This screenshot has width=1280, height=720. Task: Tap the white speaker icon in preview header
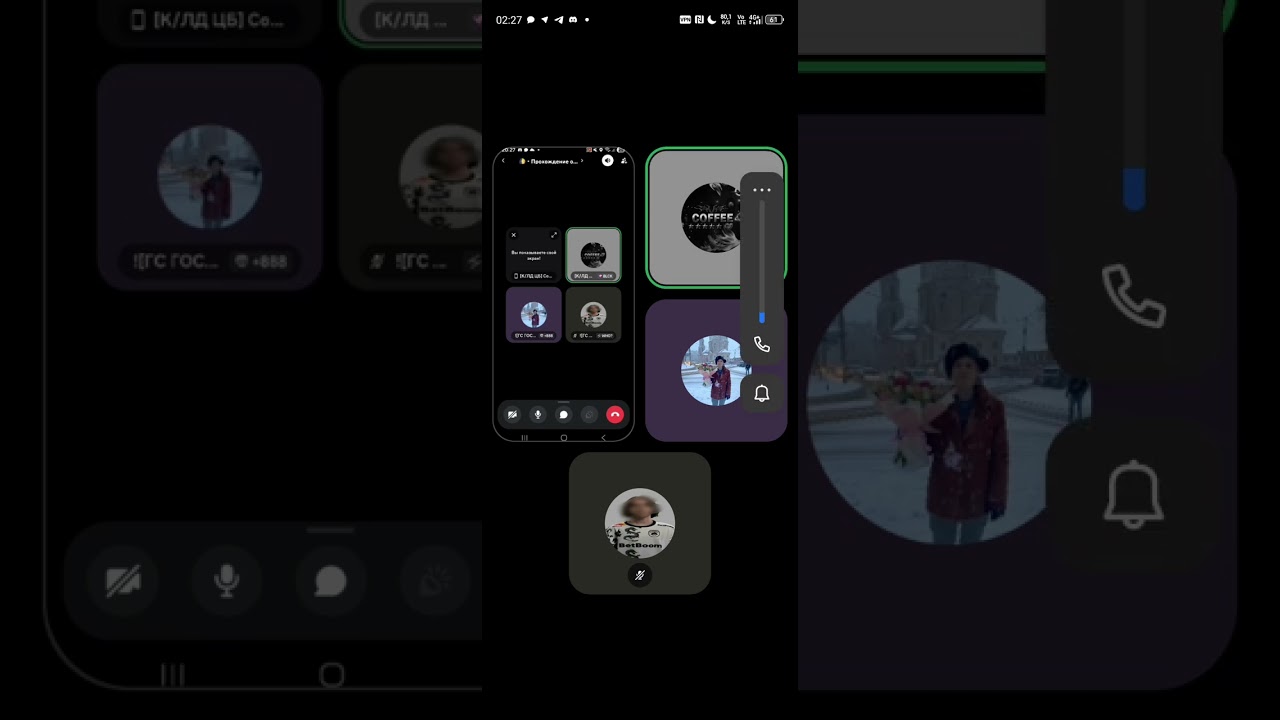(607, 160)
